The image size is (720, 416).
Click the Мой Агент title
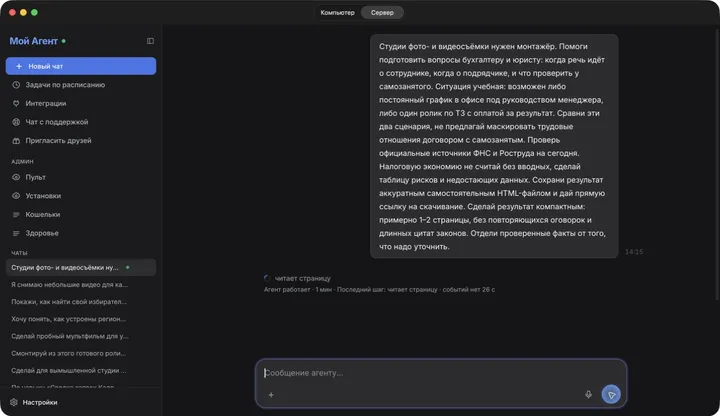click(x=34, y=41)
